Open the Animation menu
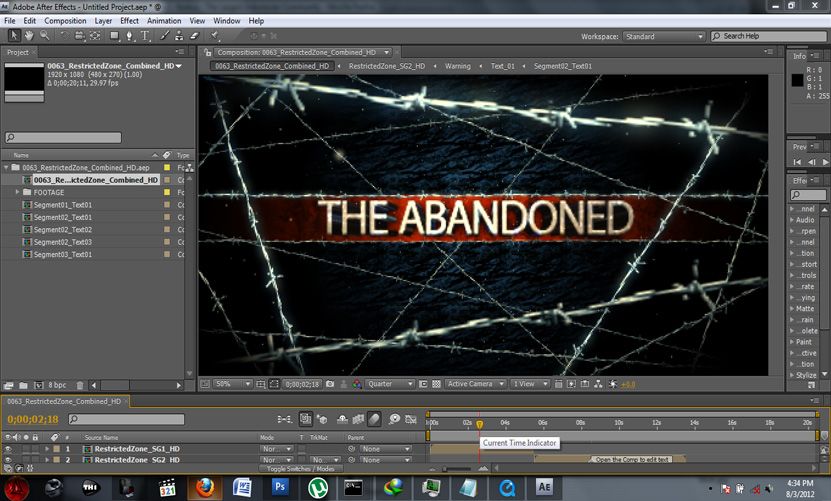 coord(164,21)
